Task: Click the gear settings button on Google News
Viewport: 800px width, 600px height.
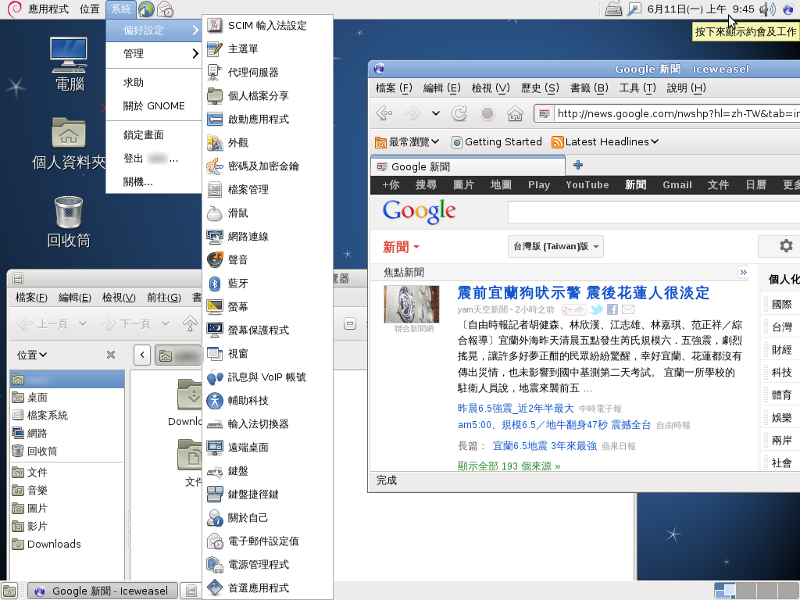Action: click(786, 246)
